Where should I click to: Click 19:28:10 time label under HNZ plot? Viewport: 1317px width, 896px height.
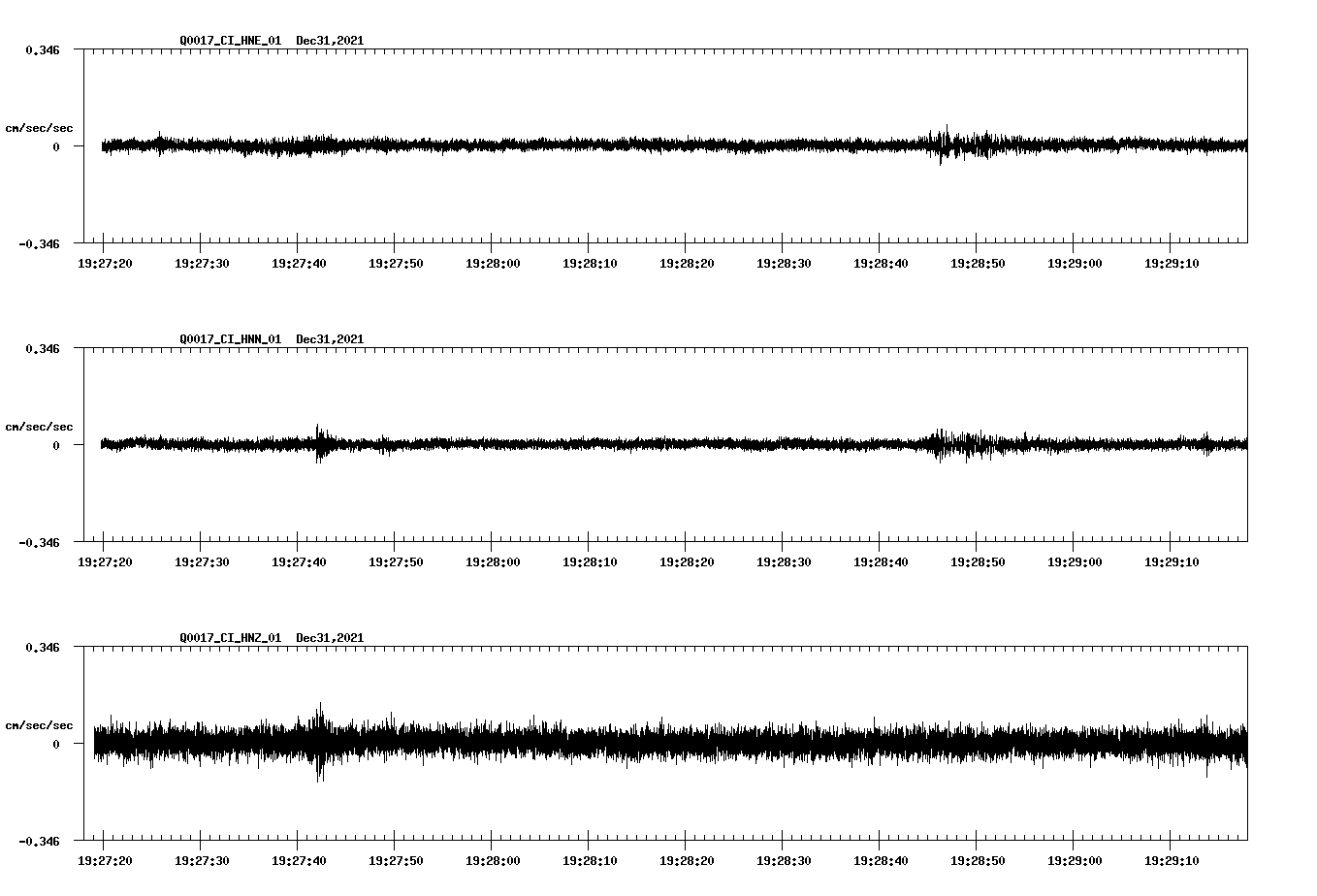pyautogui.click(x=590, y=861)
